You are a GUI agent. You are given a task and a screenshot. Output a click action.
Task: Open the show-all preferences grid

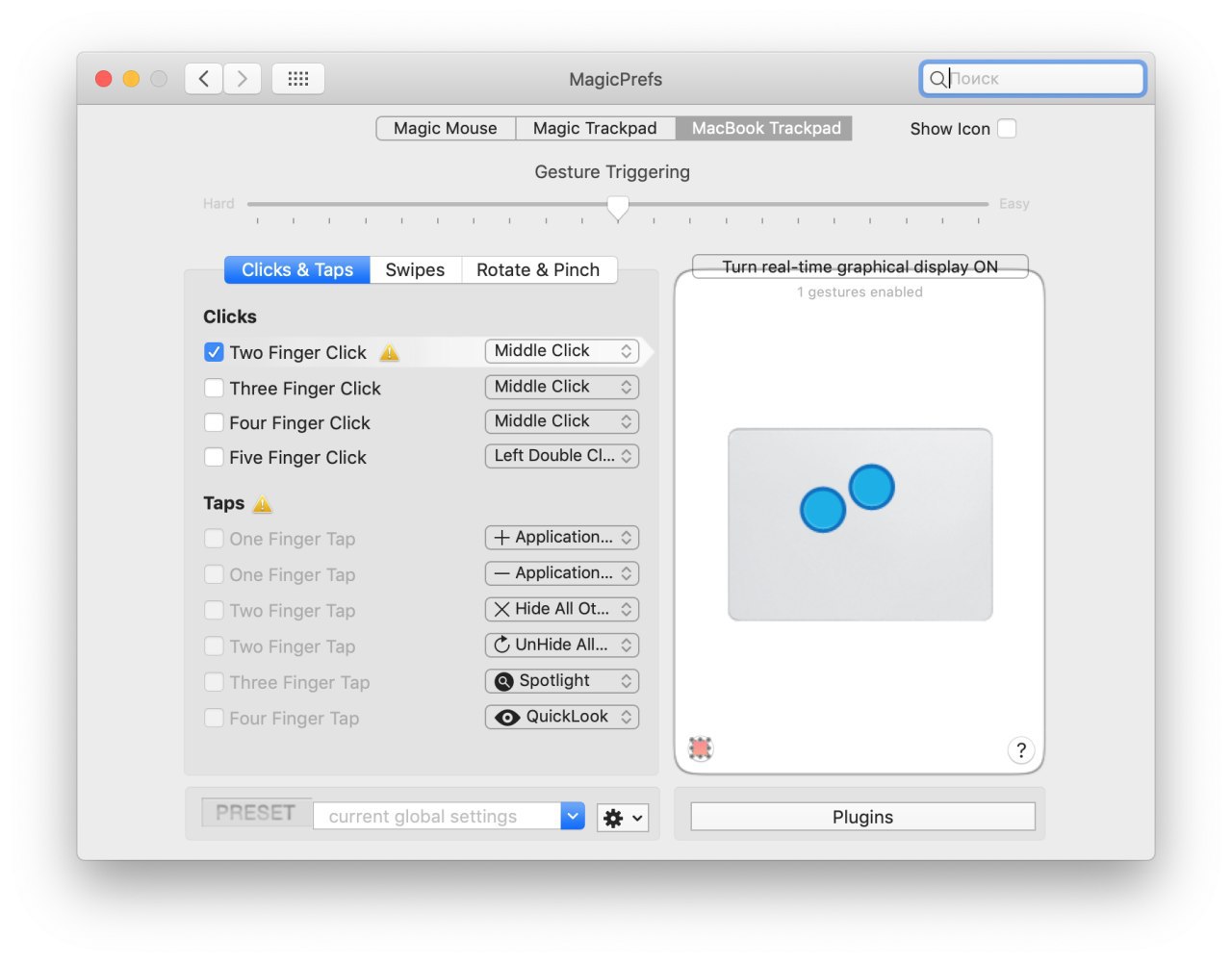pos(298,79)
